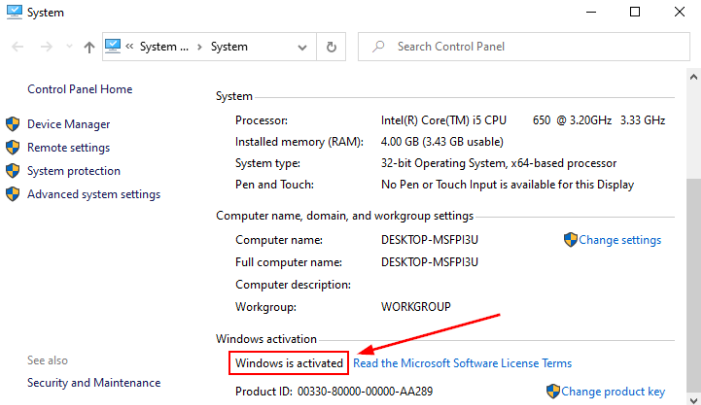Click the shield icon beside Advanced system settings
The height and width of the screenshot is (405, 701).
(13, 194)
